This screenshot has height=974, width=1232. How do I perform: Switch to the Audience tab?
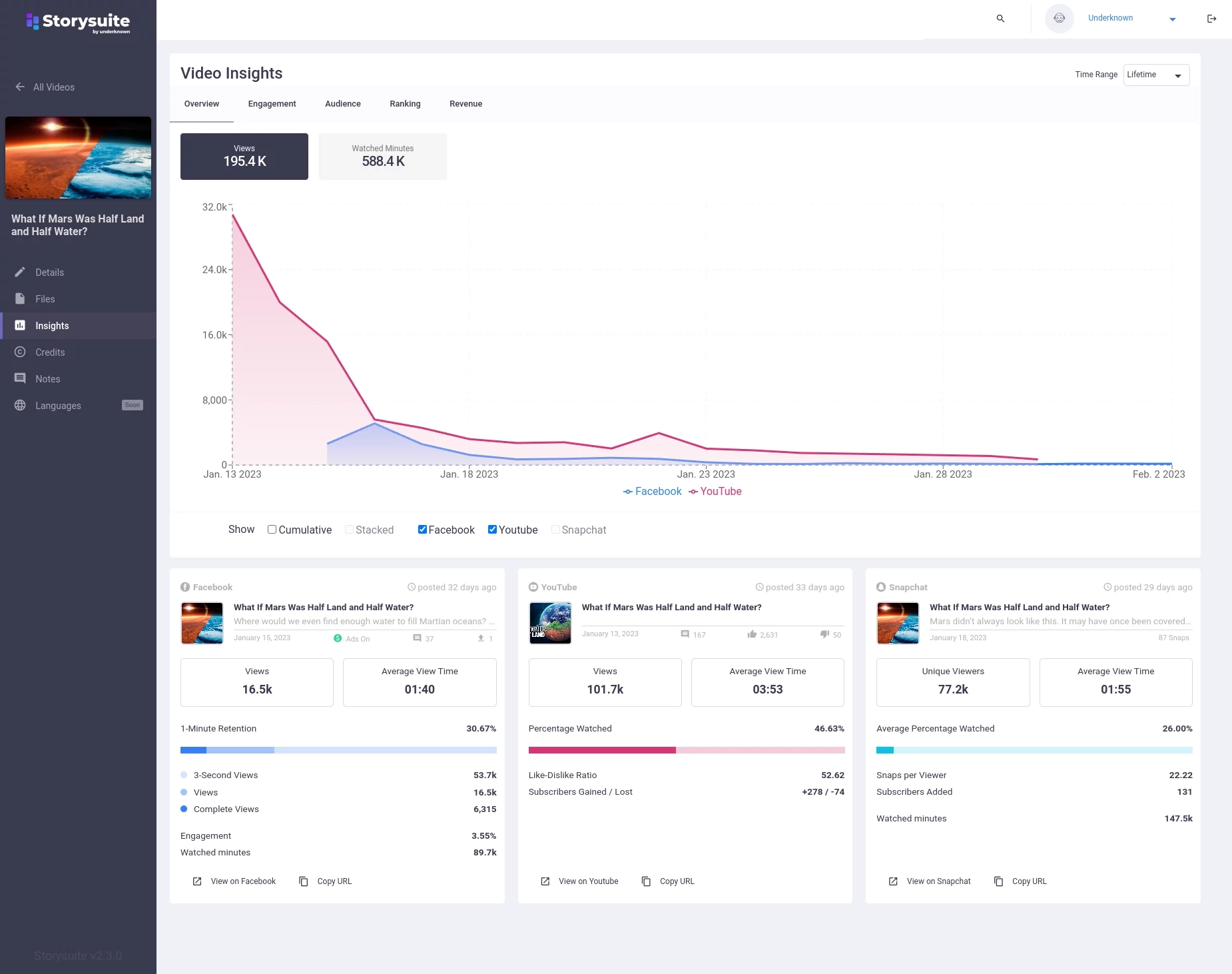pyautogui.click(x=343, y=104)
